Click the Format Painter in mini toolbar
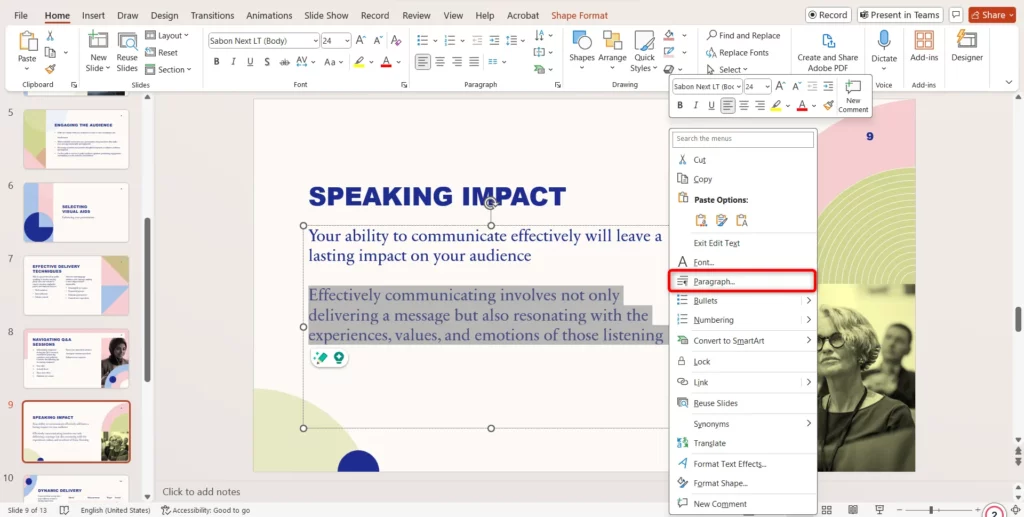 coord(827,105)
